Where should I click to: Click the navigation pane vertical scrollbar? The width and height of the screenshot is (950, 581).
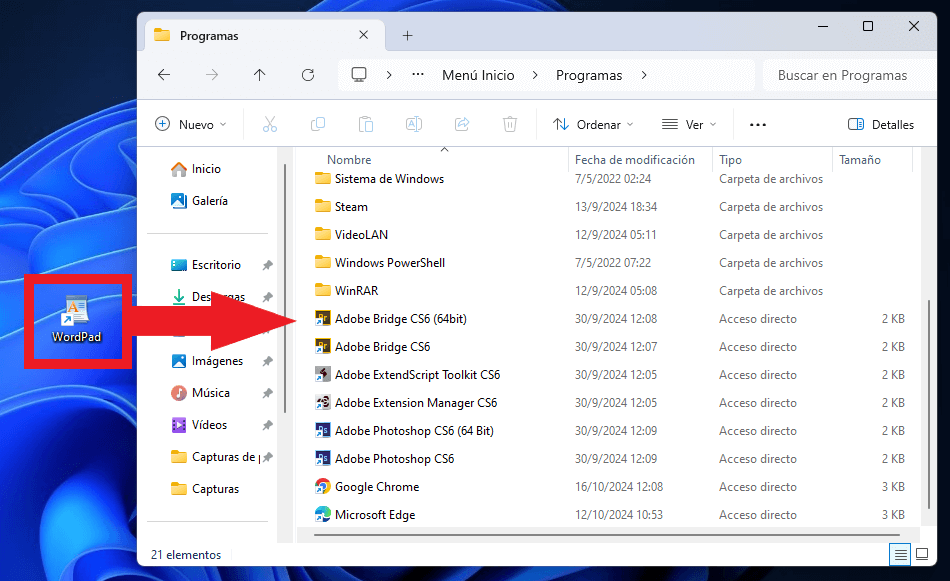pyautogui.click(x=284, y=288)
